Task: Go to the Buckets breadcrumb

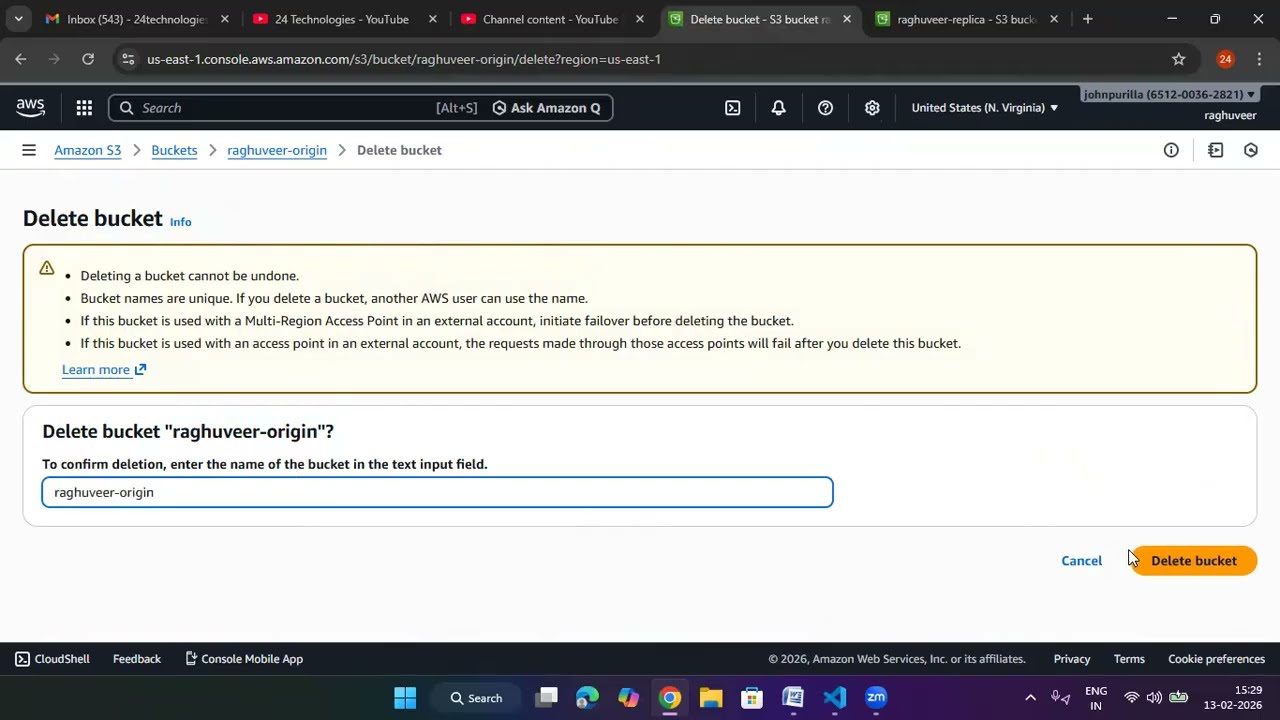Action: (x=174, y=150)
